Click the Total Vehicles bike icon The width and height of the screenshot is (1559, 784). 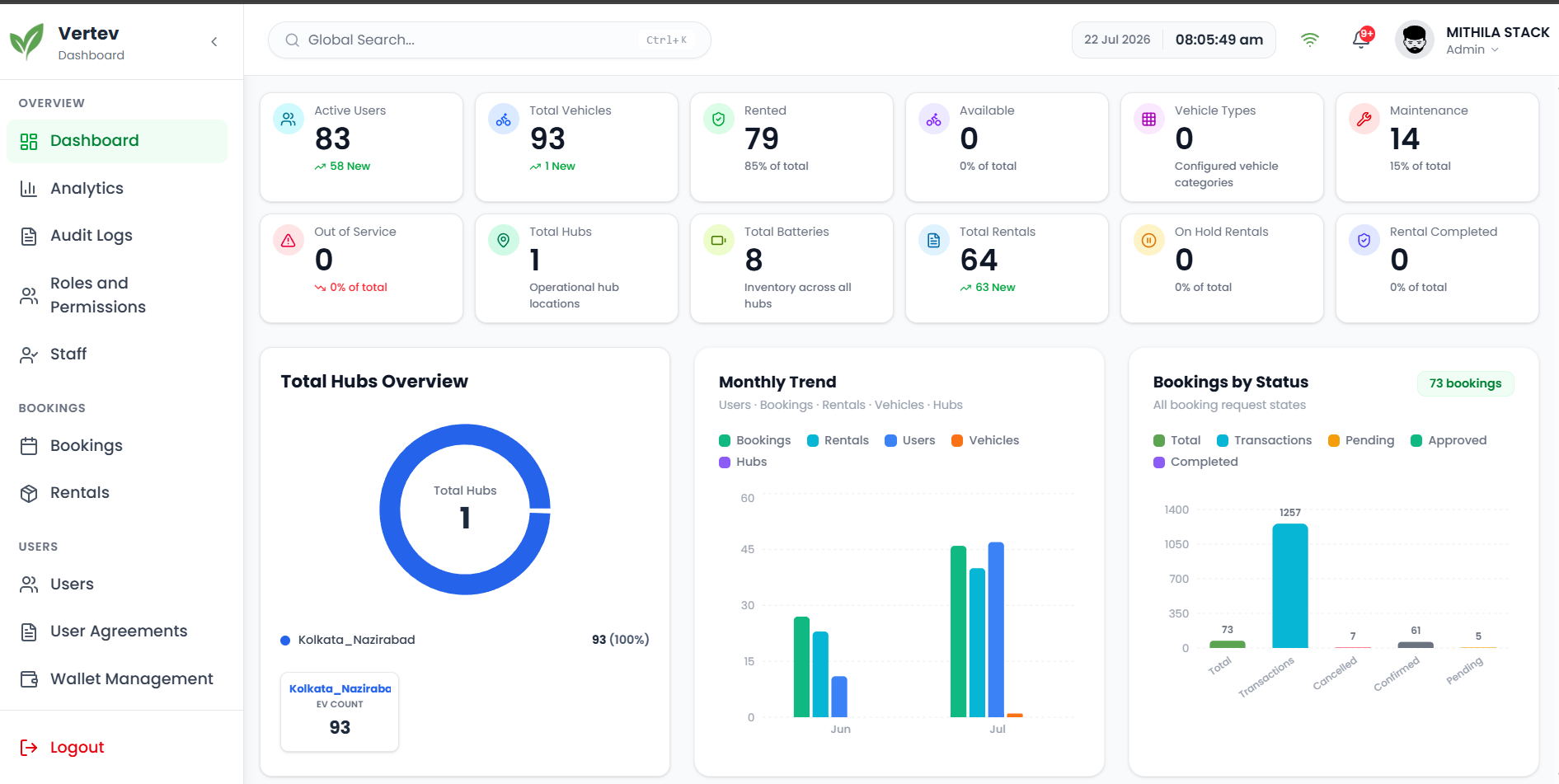504,119
